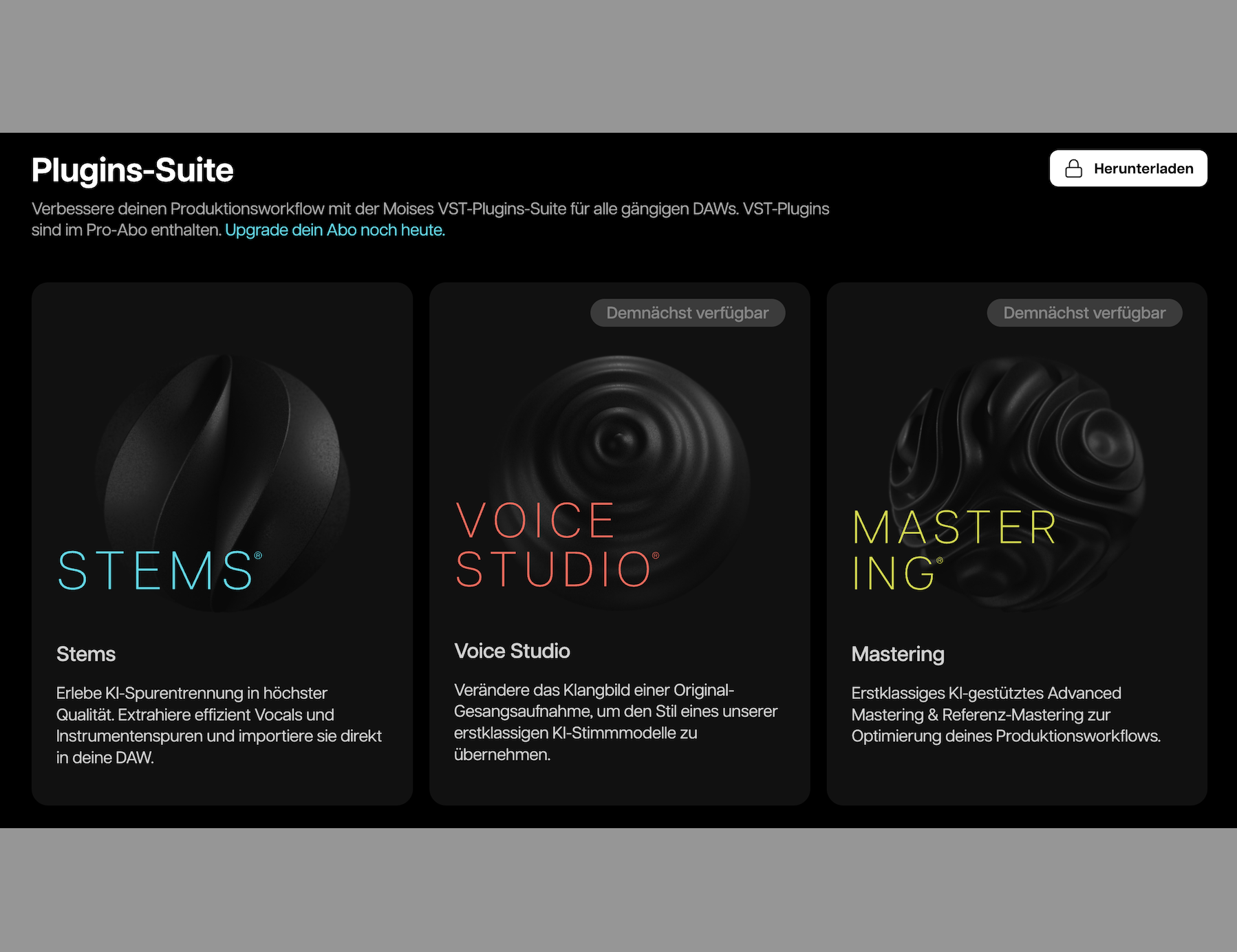Open the 'Upgrade dein Abo noch heute' link
1237x952 pixels.
(x=335, y=230)
